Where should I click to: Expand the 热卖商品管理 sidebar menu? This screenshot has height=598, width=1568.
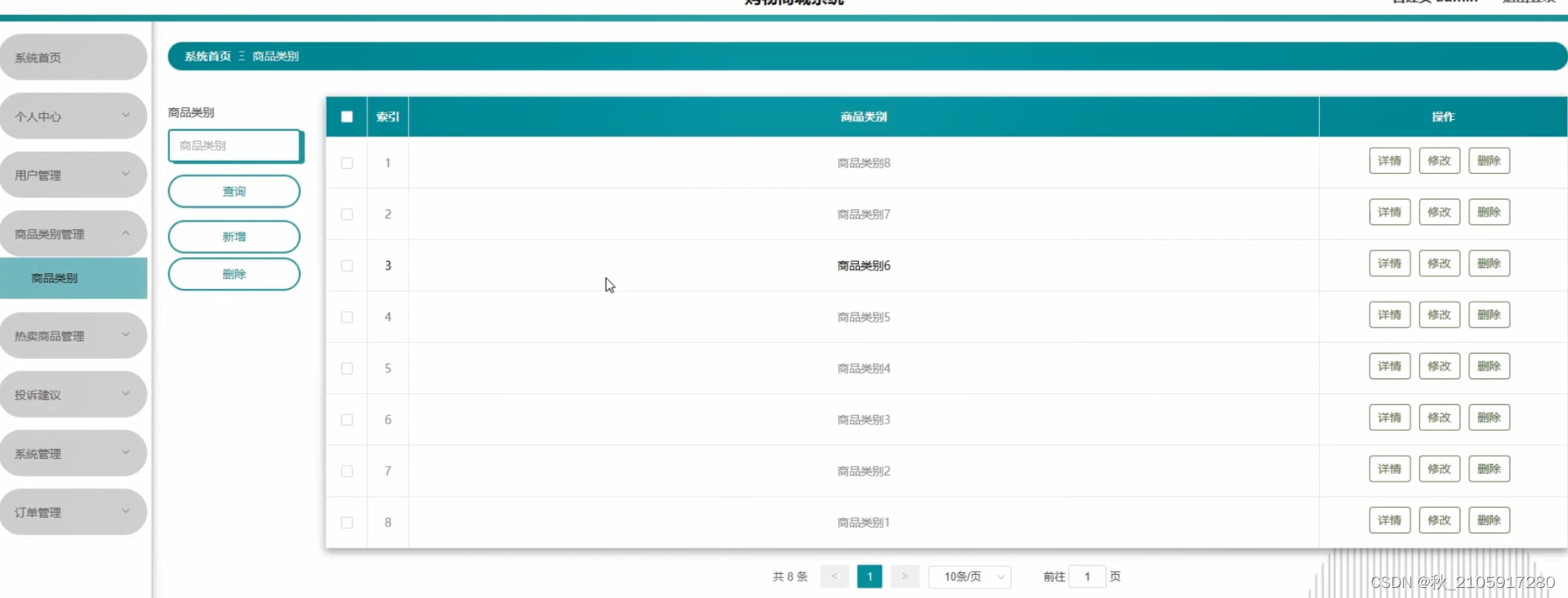[73, 336]
